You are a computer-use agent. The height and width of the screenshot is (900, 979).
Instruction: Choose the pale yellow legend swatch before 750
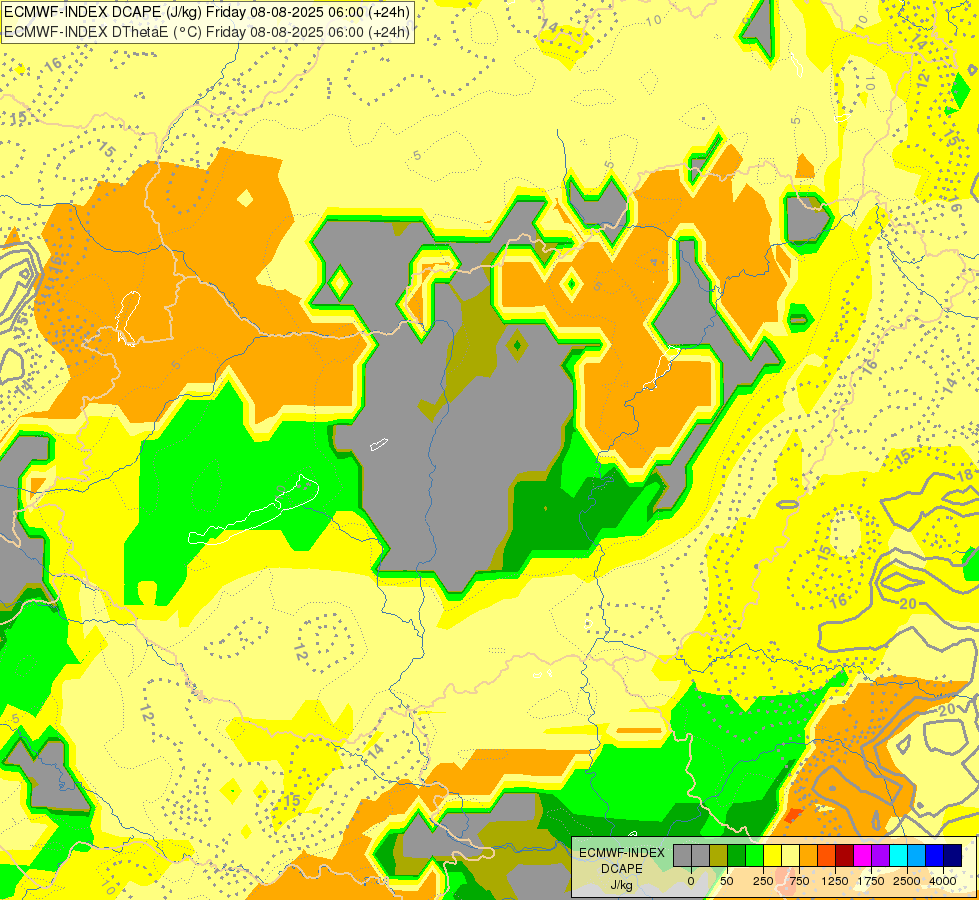pos(790,855)
